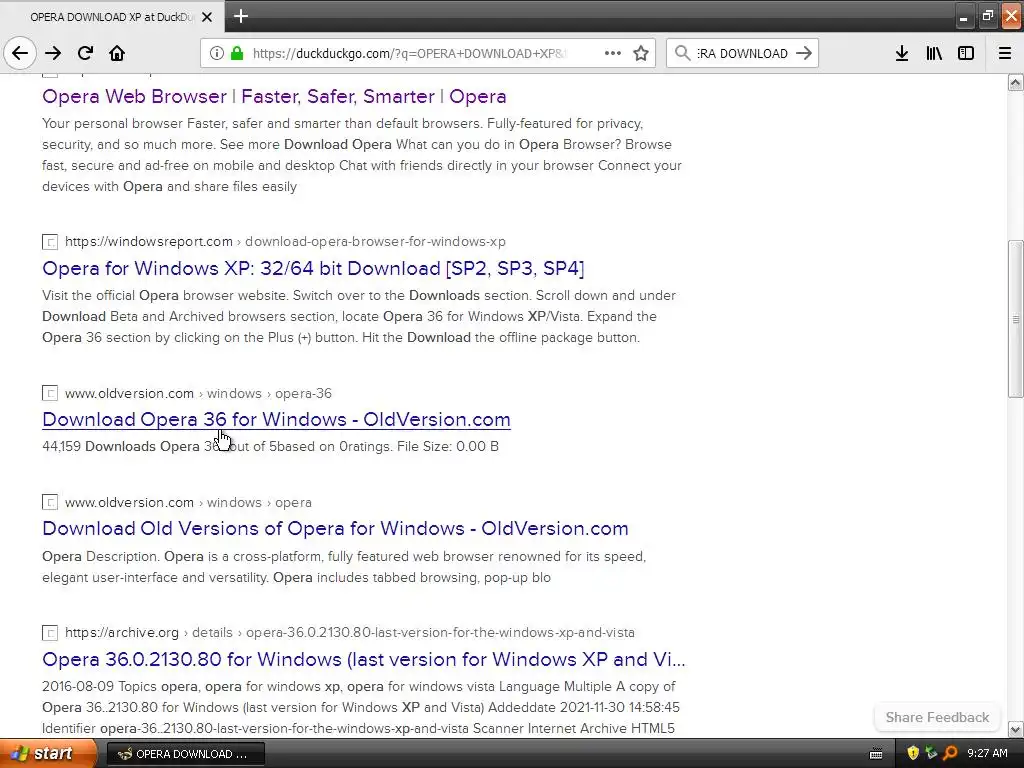Click the keyboard icon in taskbar
The image size is (1024, 768).
(876, 754)
